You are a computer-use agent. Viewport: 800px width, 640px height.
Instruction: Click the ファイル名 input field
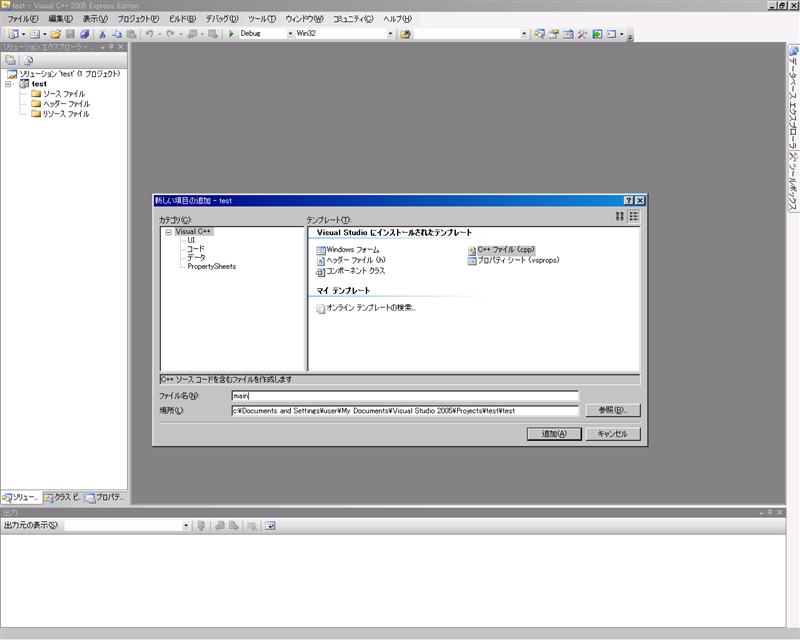click(405, 396)
